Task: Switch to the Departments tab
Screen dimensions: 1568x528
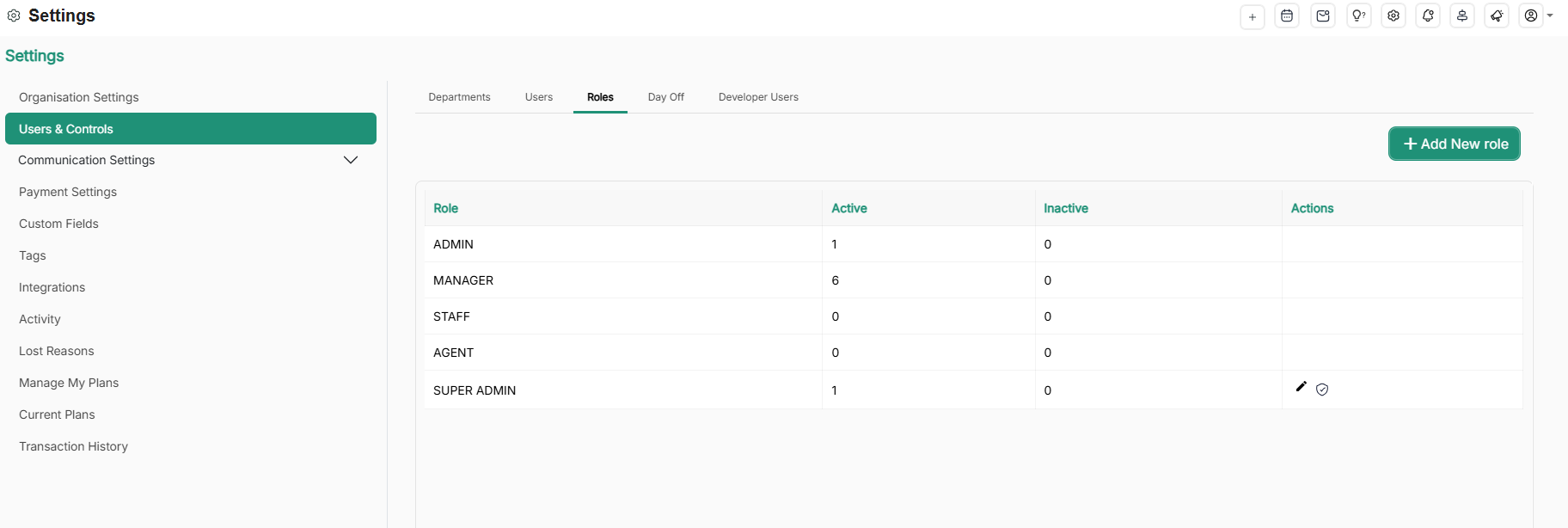Action: tap(459, 97)
